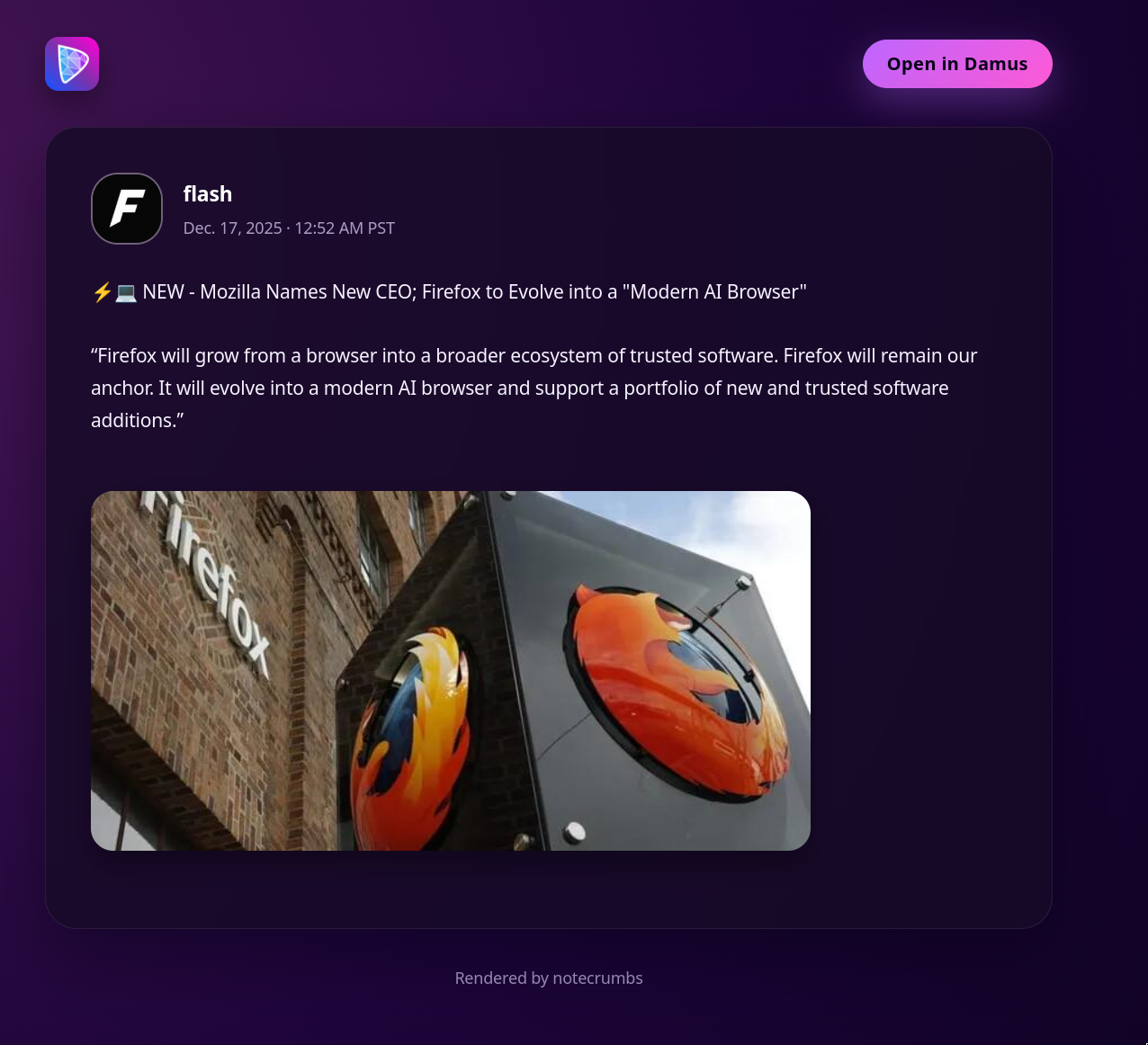The height and width of the screenshot is (1045, 1148).
Task: Click the "Modern AI Browser" phrase
Action: tap(714, 292)
